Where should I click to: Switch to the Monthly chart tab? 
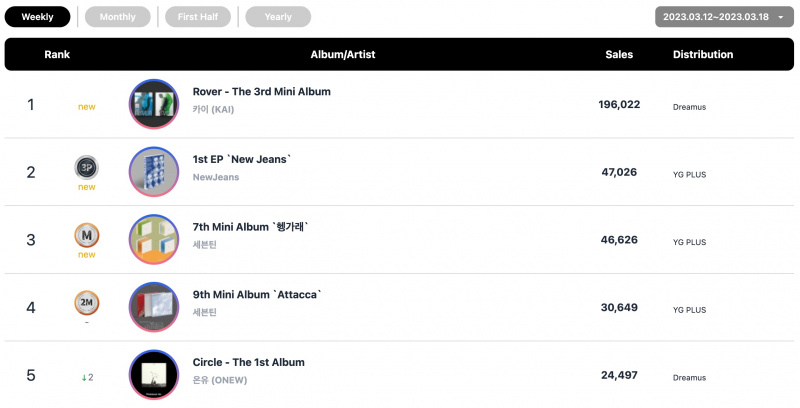pos(117,17)
